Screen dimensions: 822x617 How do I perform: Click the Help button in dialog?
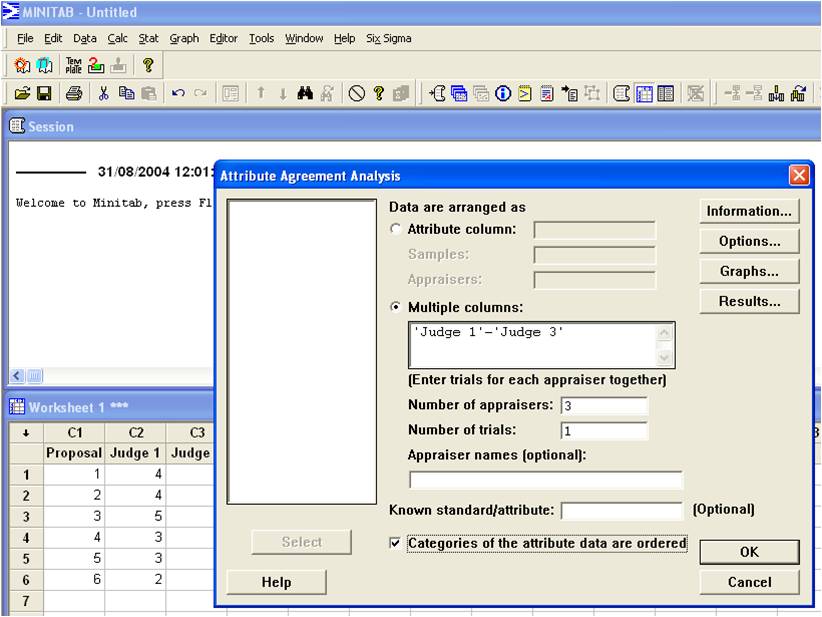click(276, 582)
